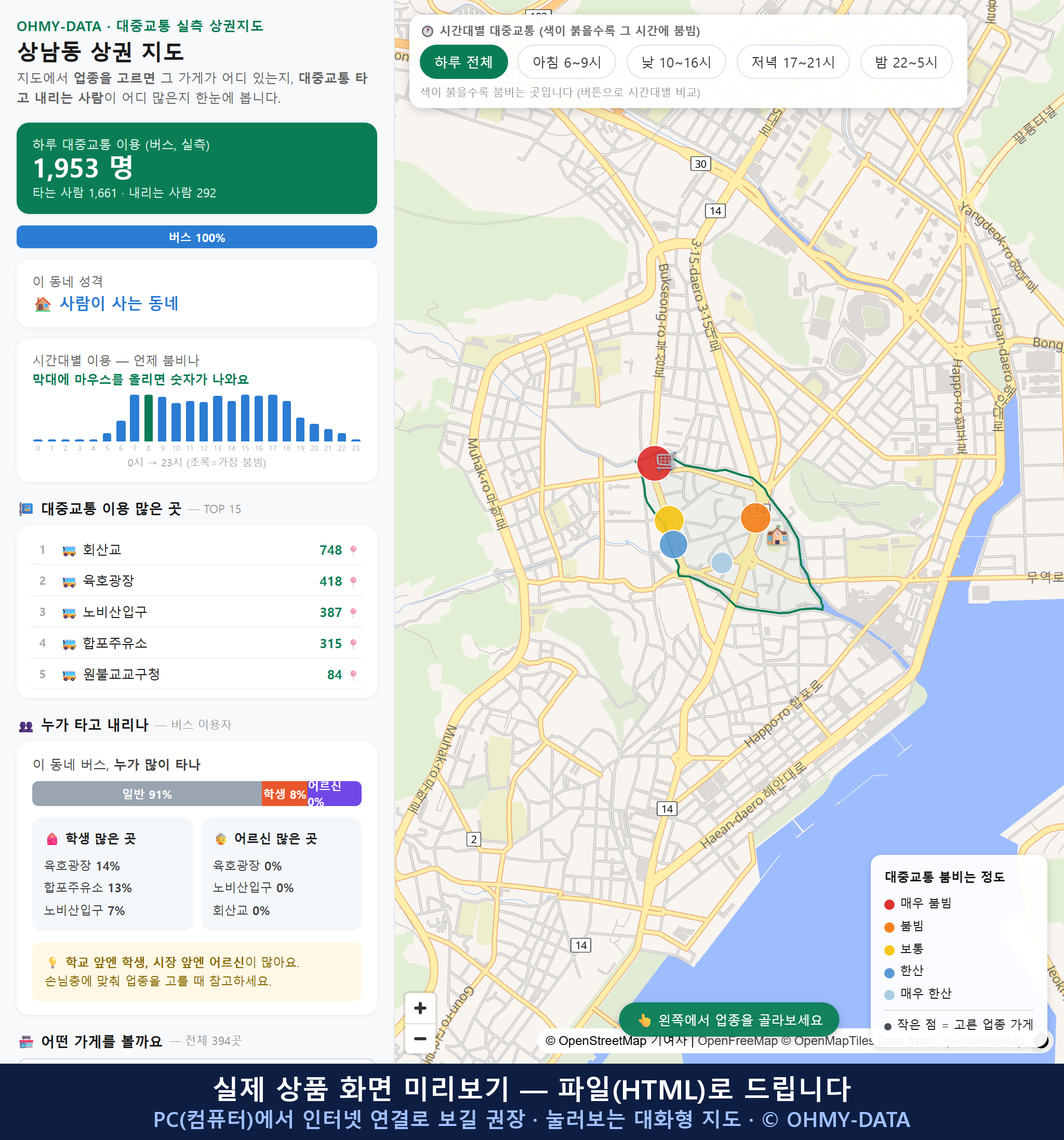Click the 붐빔 orange legend swatch
This screenshot has height=1140, width=1064.
[889, 927]
